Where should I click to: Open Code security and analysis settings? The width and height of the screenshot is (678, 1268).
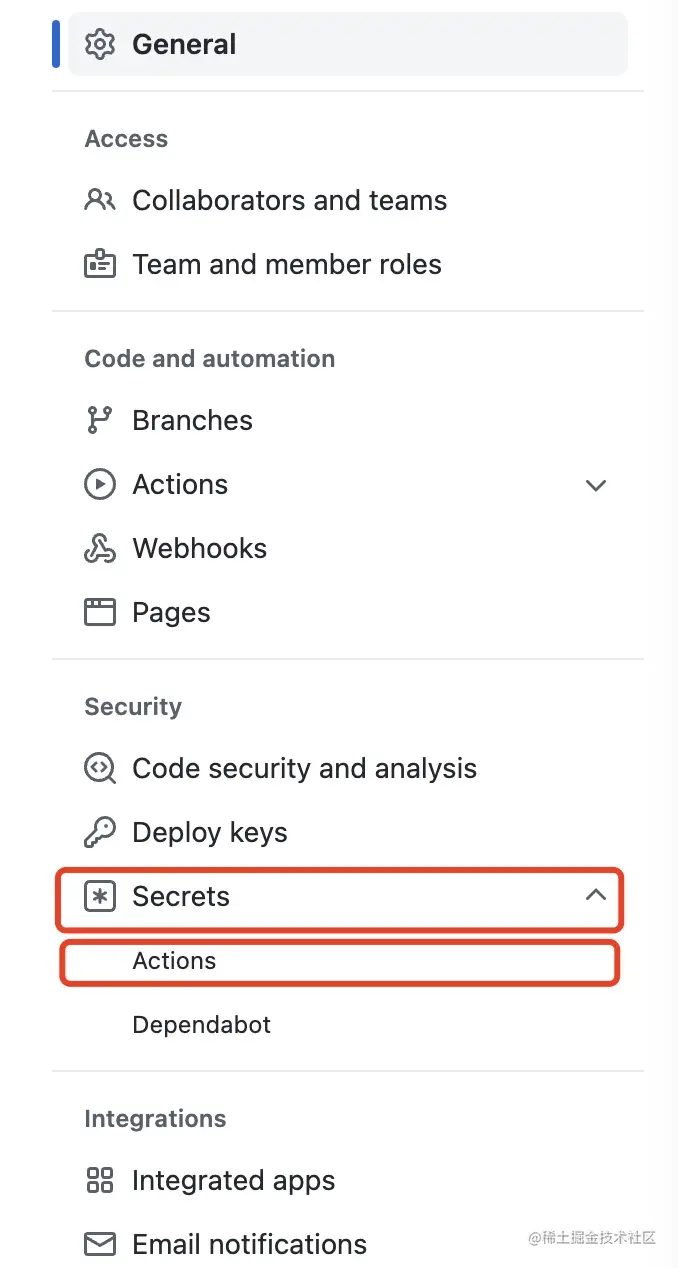click(303, 768)
